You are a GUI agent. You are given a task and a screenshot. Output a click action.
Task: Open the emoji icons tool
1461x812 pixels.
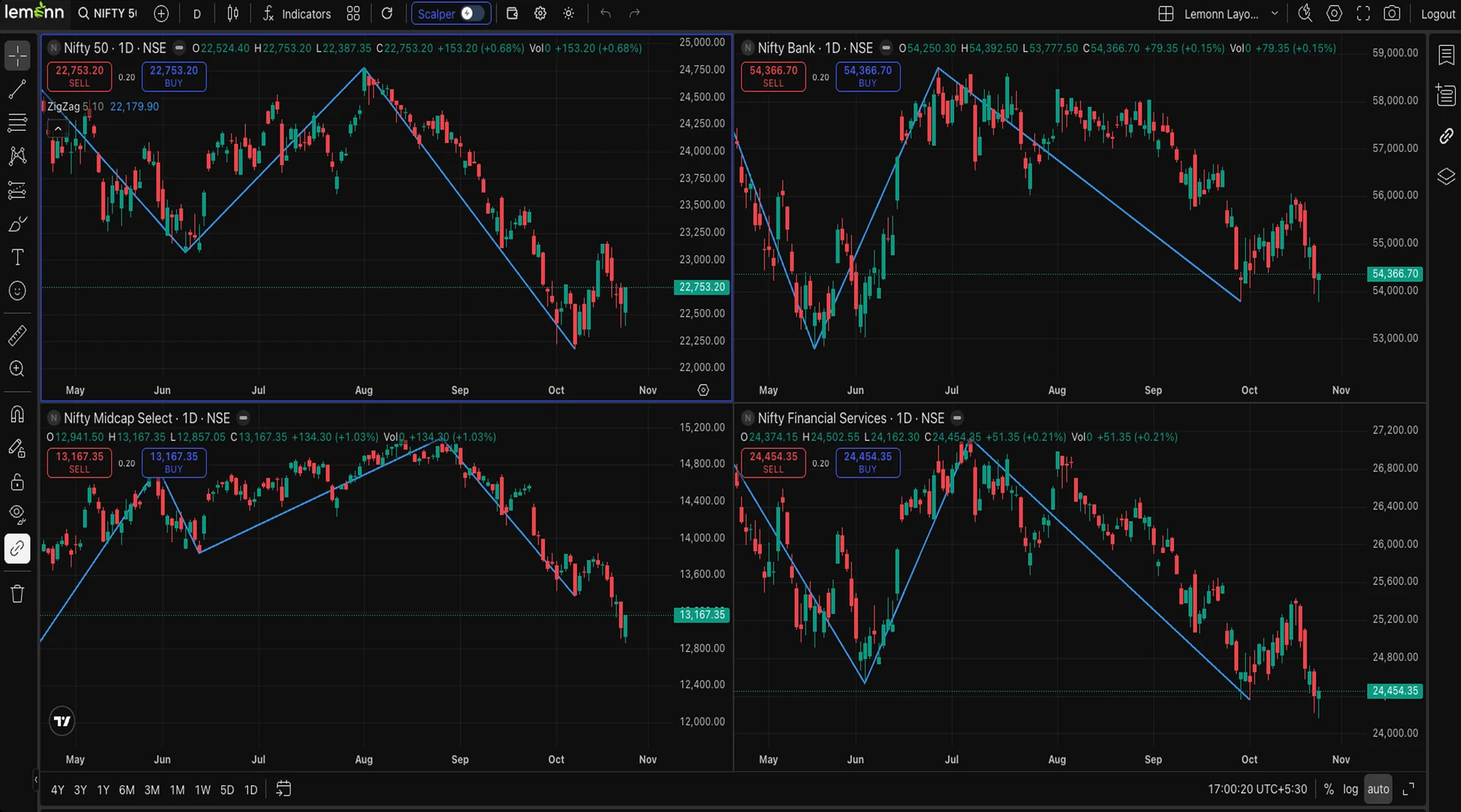click(x=18, y=291)
